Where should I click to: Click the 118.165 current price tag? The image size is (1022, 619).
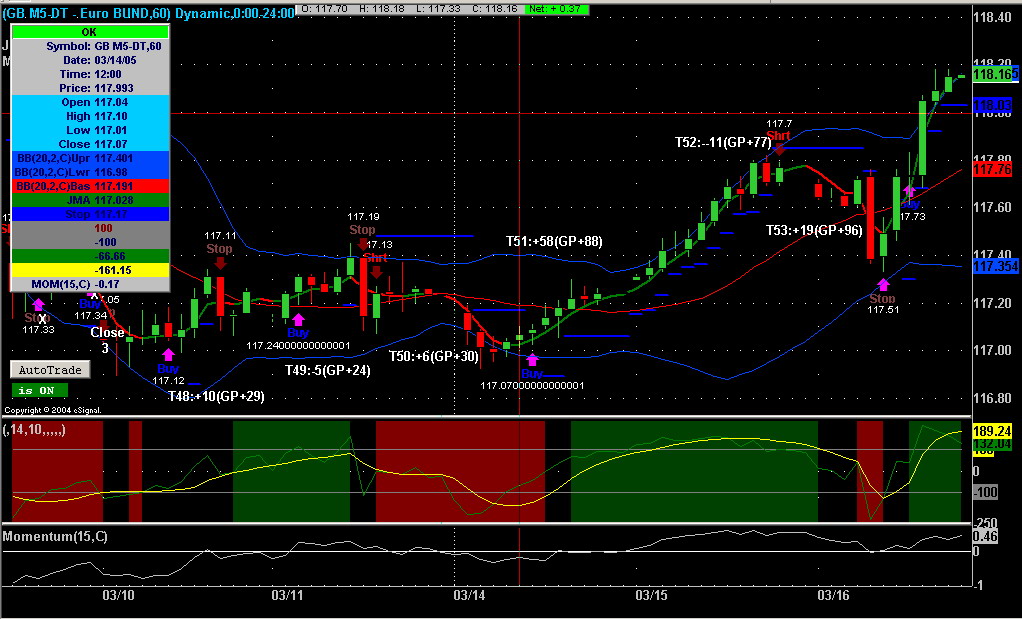tap(995, 74)
